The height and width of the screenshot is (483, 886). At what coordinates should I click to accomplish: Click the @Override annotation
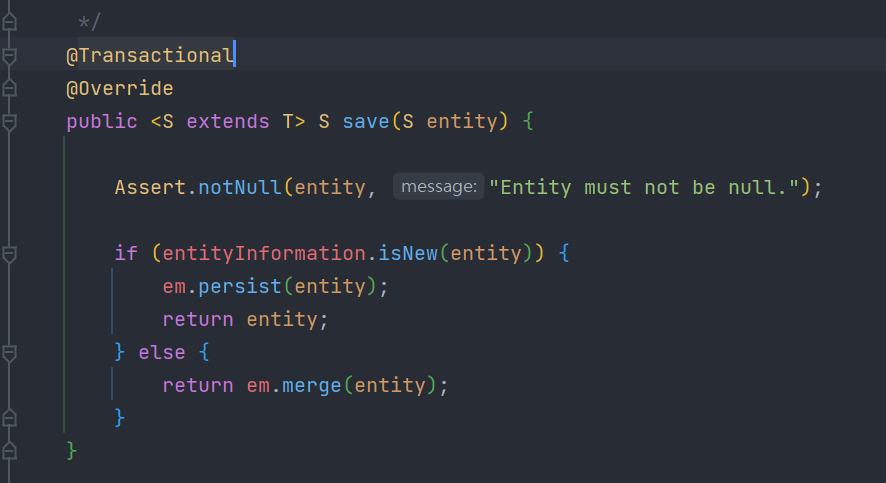(120, 89)
